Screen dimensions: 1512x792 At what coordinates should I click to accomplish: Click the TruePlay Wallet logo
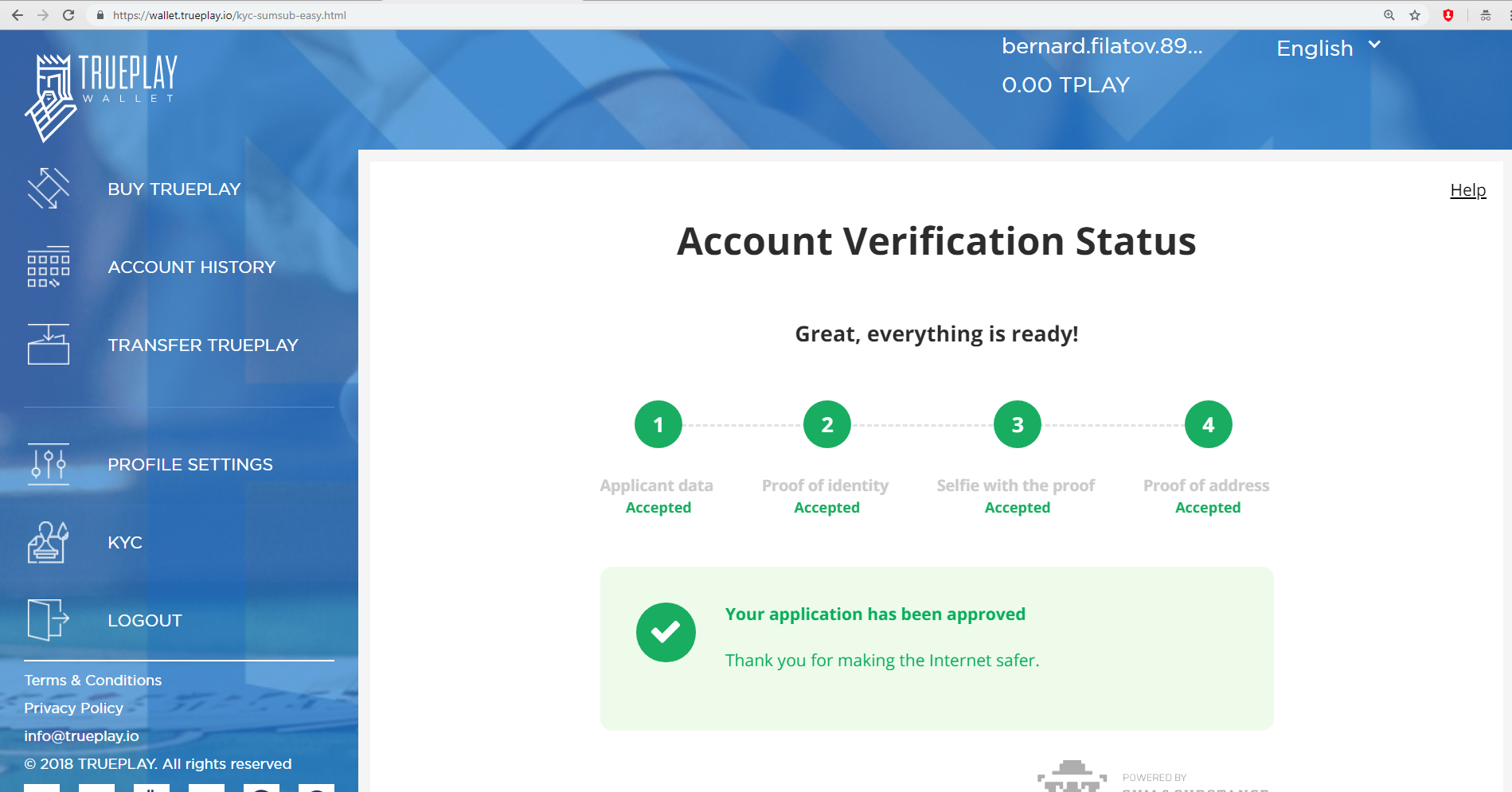(101, 98)
